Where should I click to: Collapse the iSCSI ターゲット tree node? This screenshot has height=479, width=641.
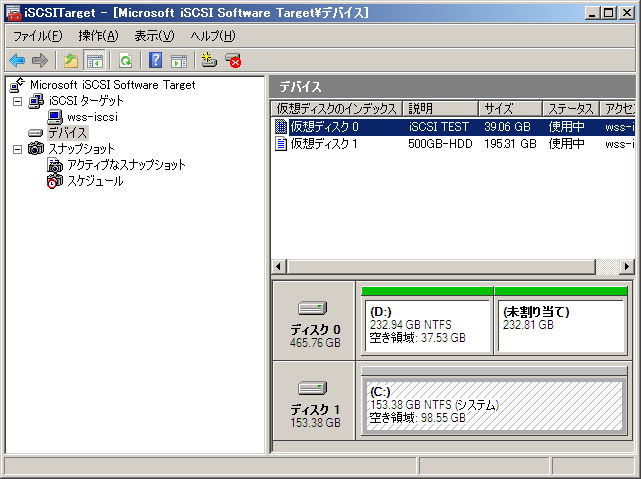[x=17, y=101]
